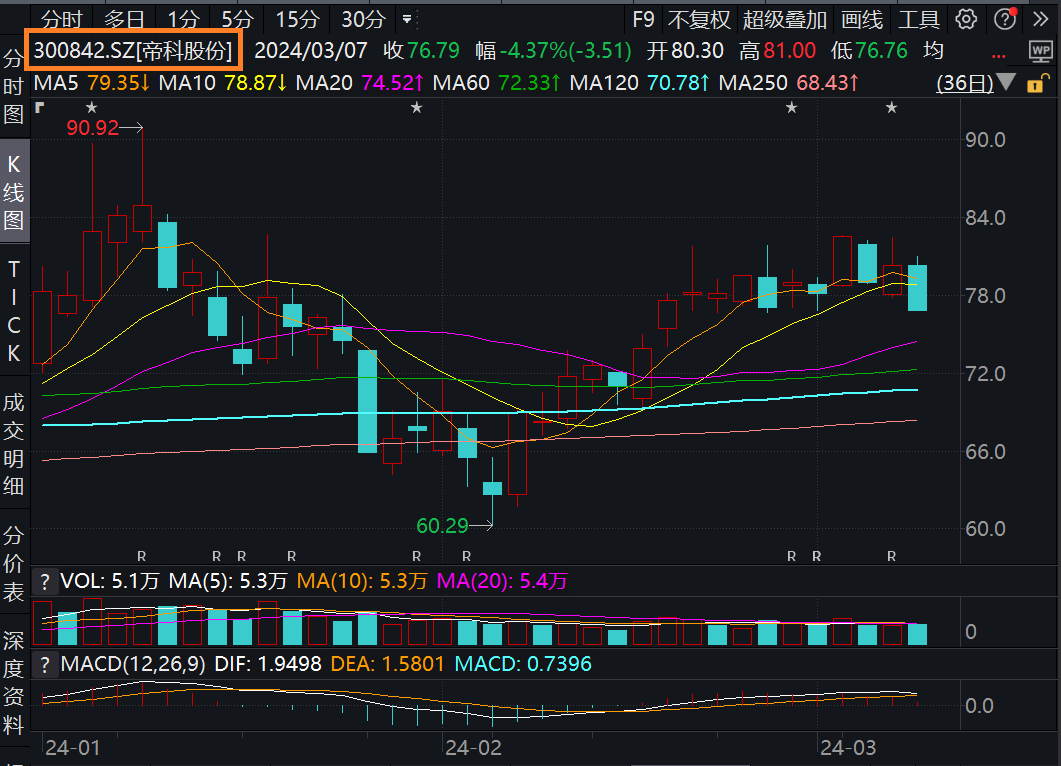Click MA250 68.43 indicator label

click(x=789, y=83)
